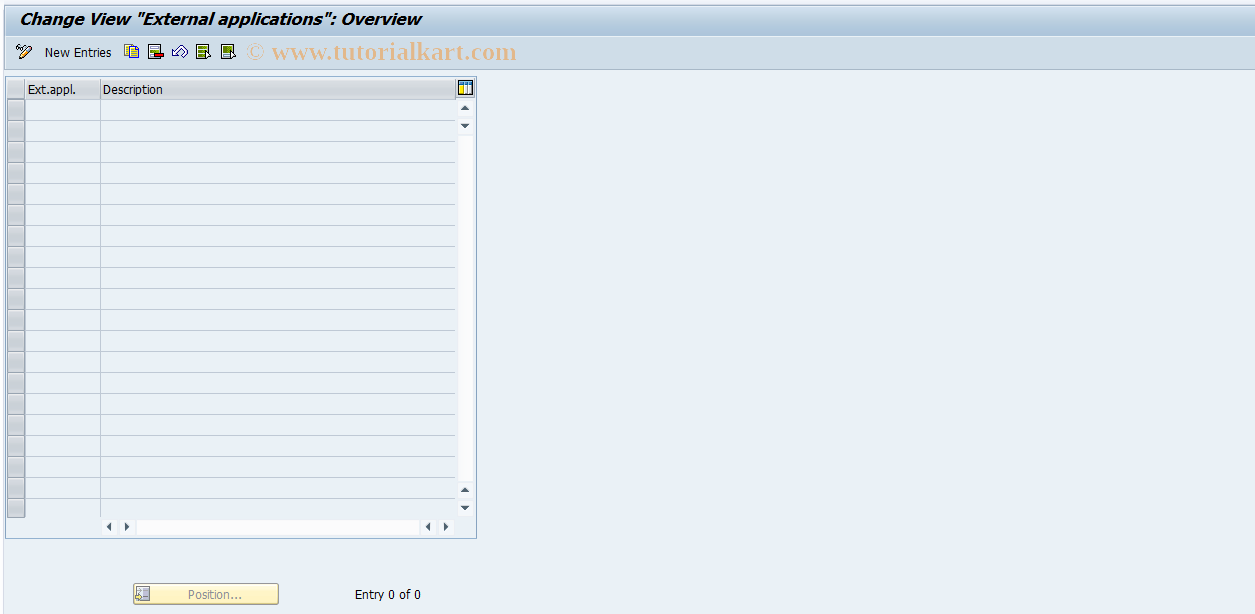Screen dimensions: 1255x614
Task: Select the first table row selector
Action: click(16, 110)
